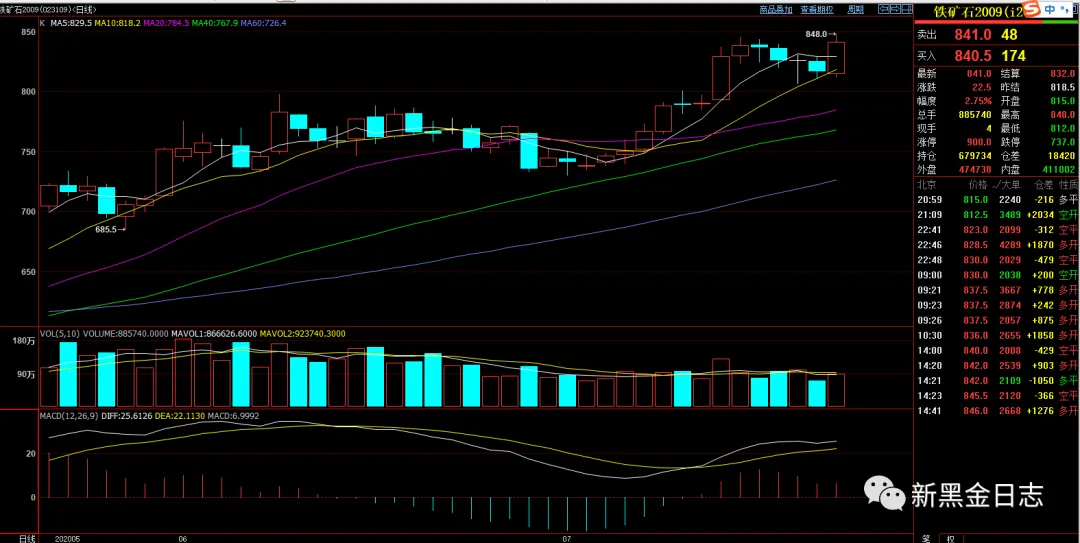Open the 周期 period selector
1080x543 pixels.
click(855, 9)
